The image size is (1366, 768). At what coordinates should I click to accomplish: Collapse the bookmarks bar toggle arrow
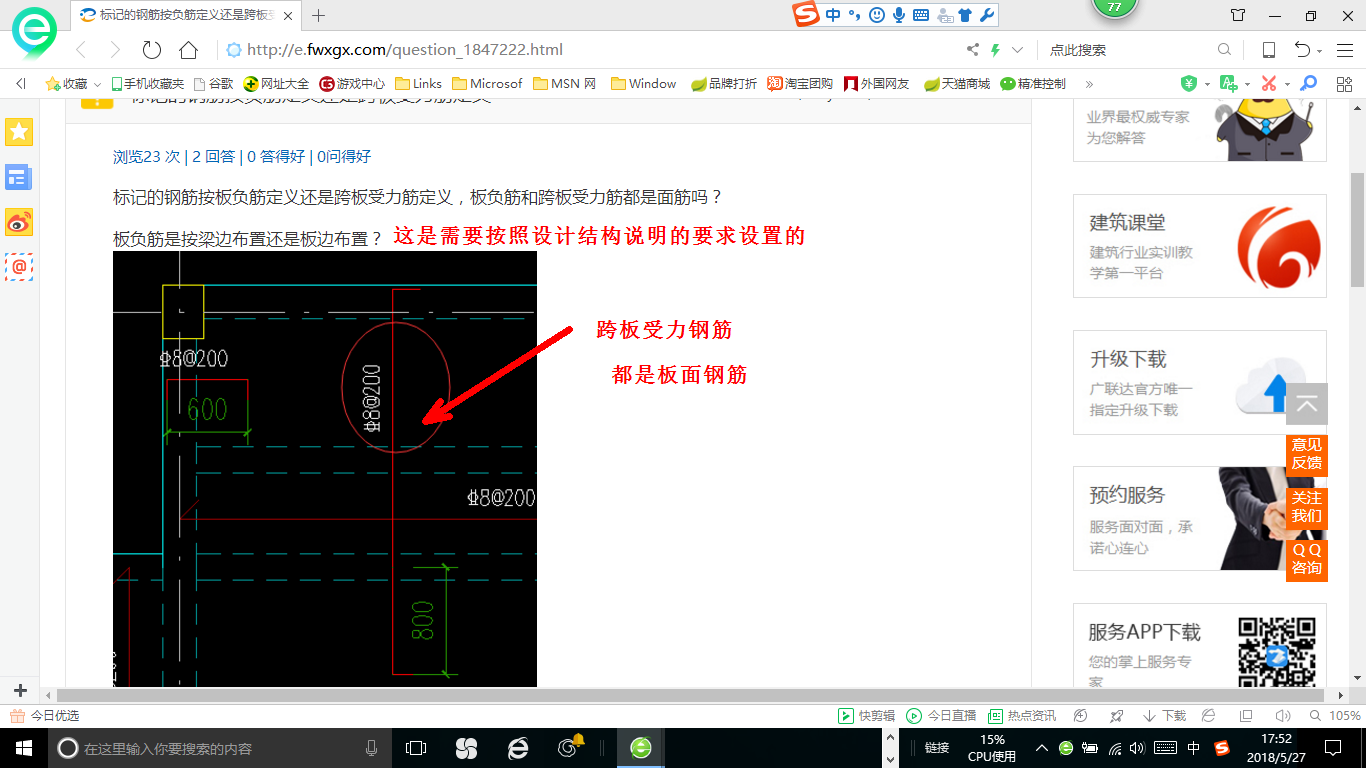click(21, 84)
